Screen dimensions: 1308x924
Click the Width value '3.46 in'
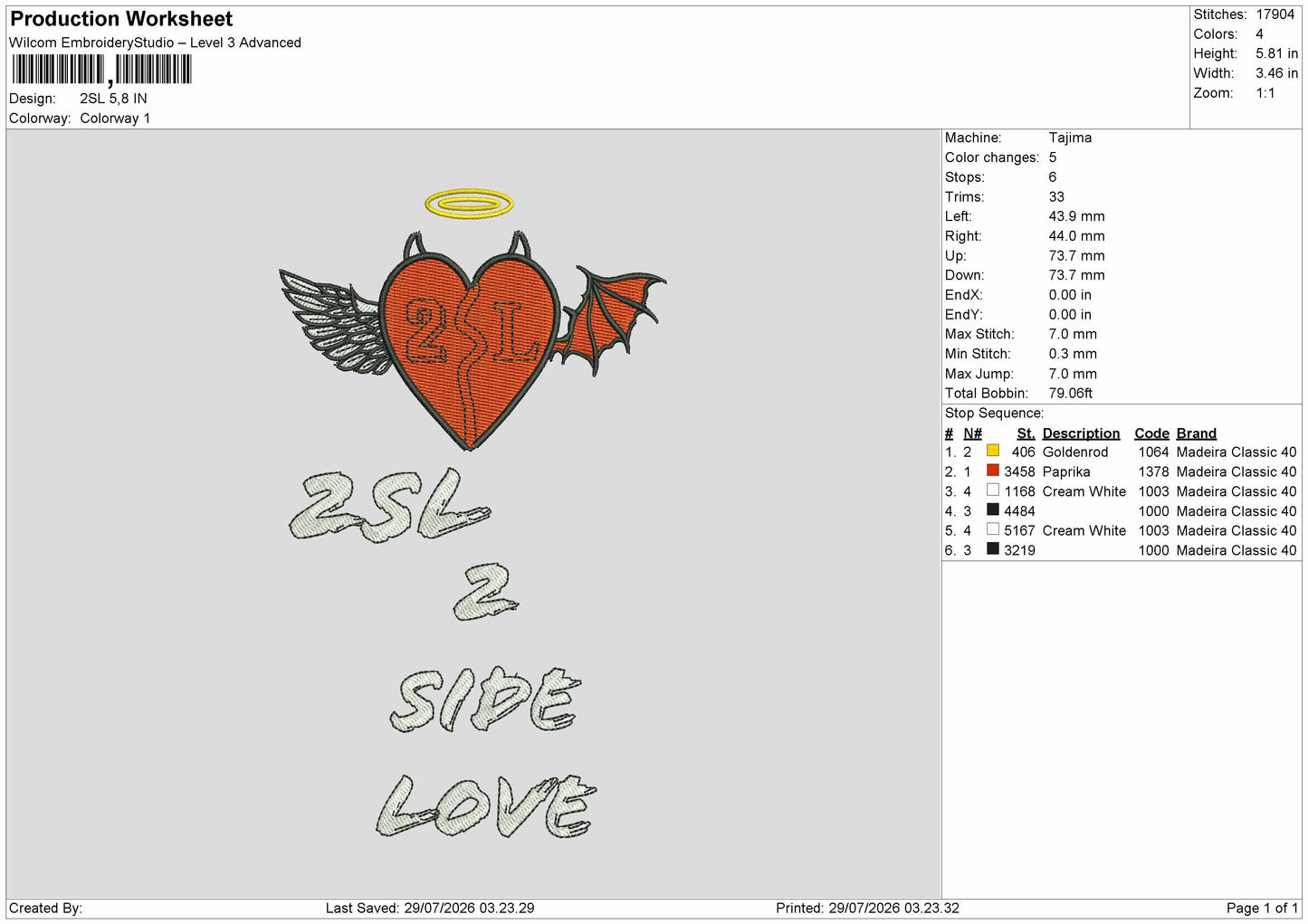pos(1277,73)
